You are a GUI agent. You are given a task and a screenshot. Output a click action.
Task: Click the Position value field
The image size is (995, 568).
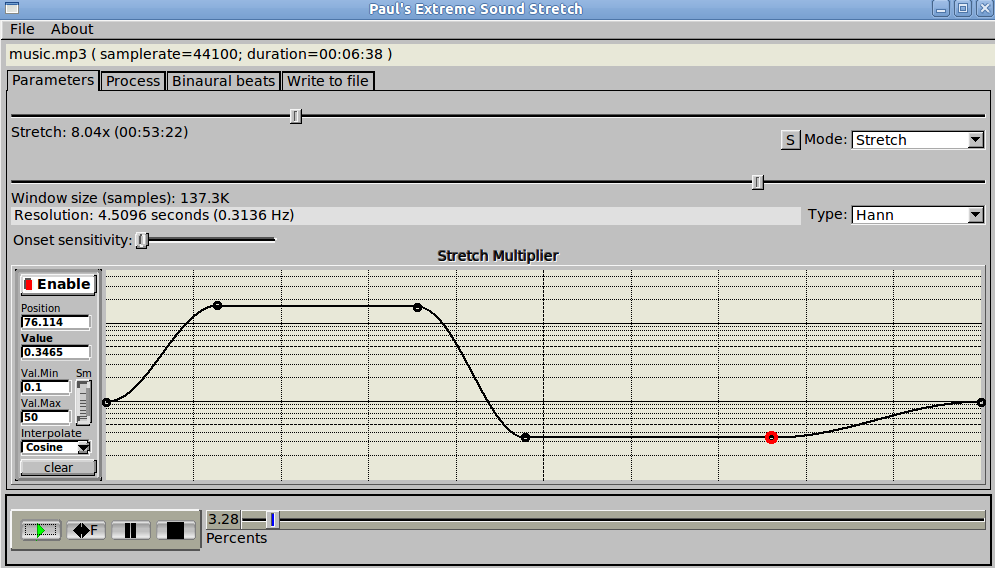[55, 322]
